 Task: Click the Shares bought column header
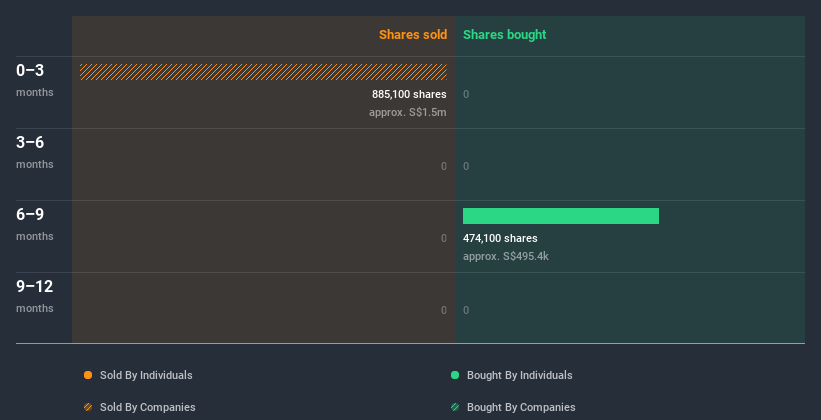505,35
